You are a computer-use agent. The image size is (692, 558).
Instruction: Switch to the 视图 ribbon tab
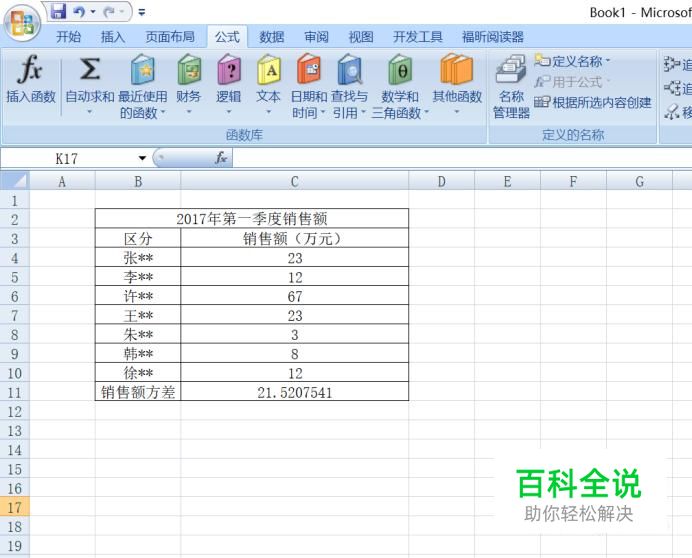(361, 37)
